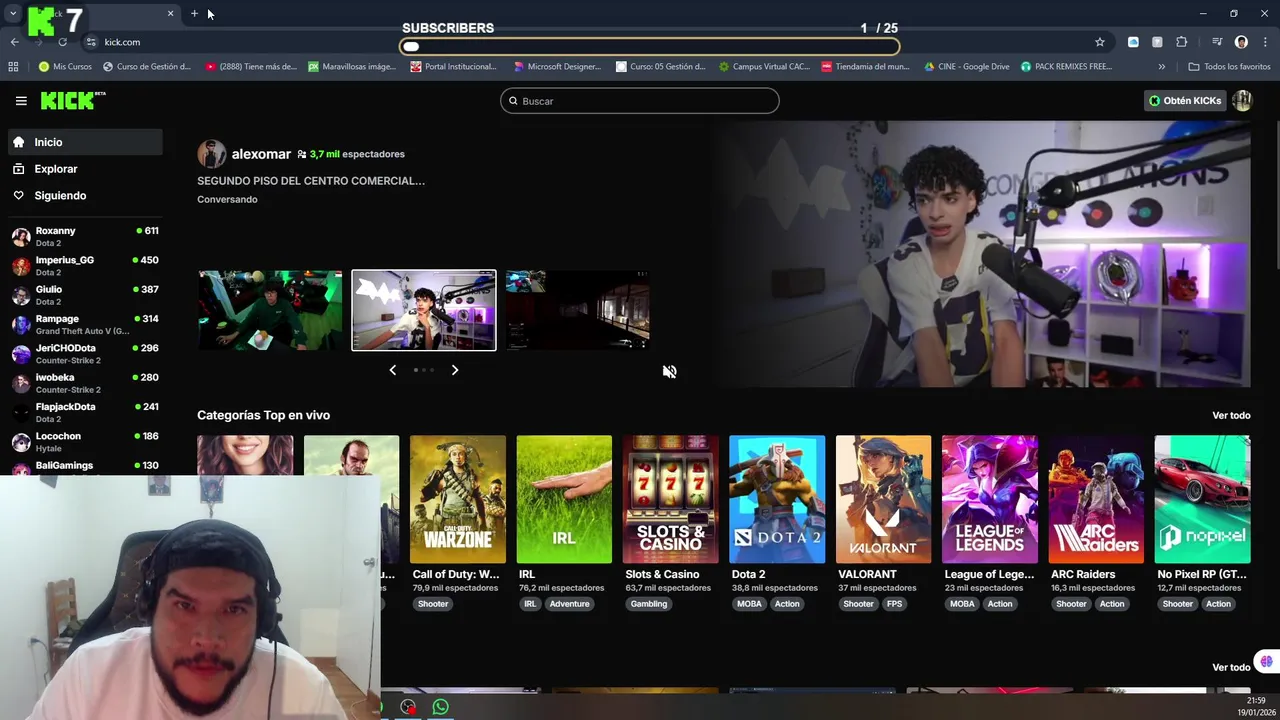
Task: Click Shooter tag under Call of Duty
Action: (x=433, y=604)
